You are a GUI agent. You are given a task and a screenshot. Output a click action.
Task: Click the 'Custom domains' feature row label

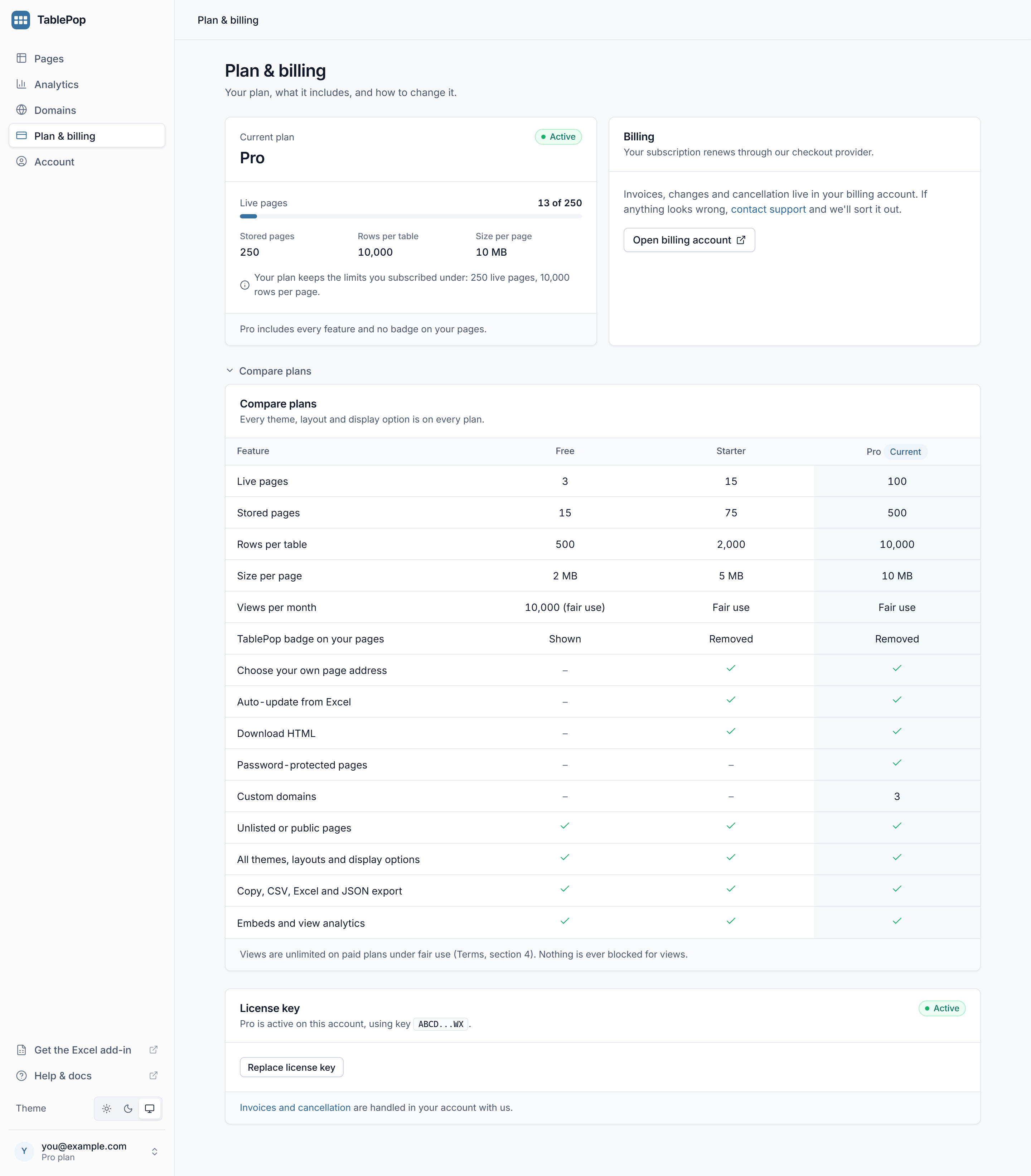(277, 796)
